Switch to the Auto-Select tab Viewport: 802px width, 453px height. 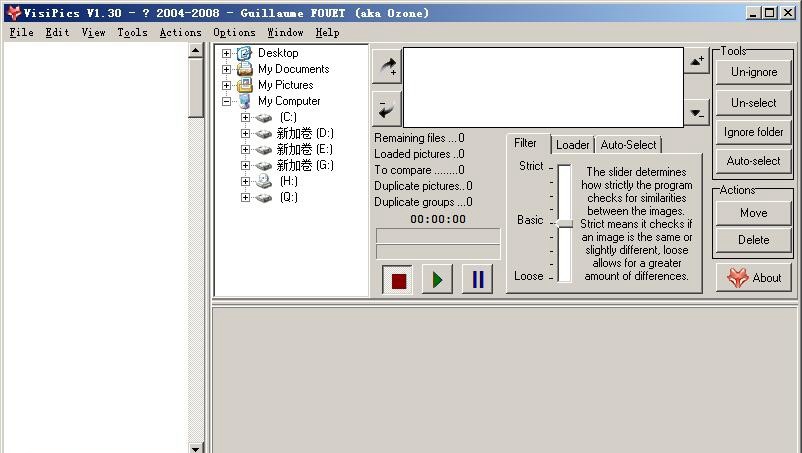628,145
